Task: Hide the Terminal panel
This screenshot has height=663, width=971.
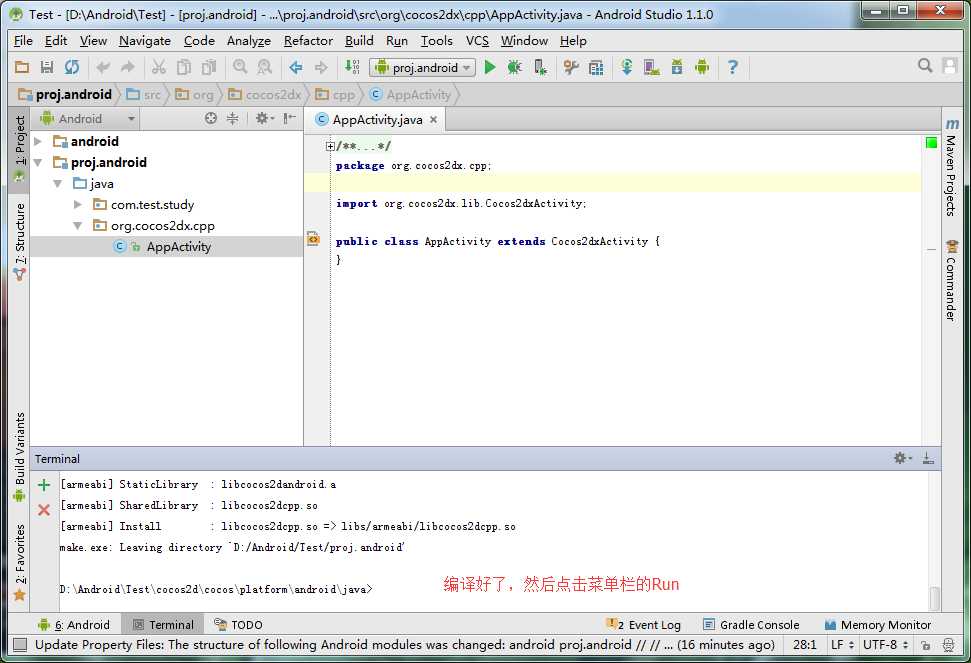Action: [928, 458]
